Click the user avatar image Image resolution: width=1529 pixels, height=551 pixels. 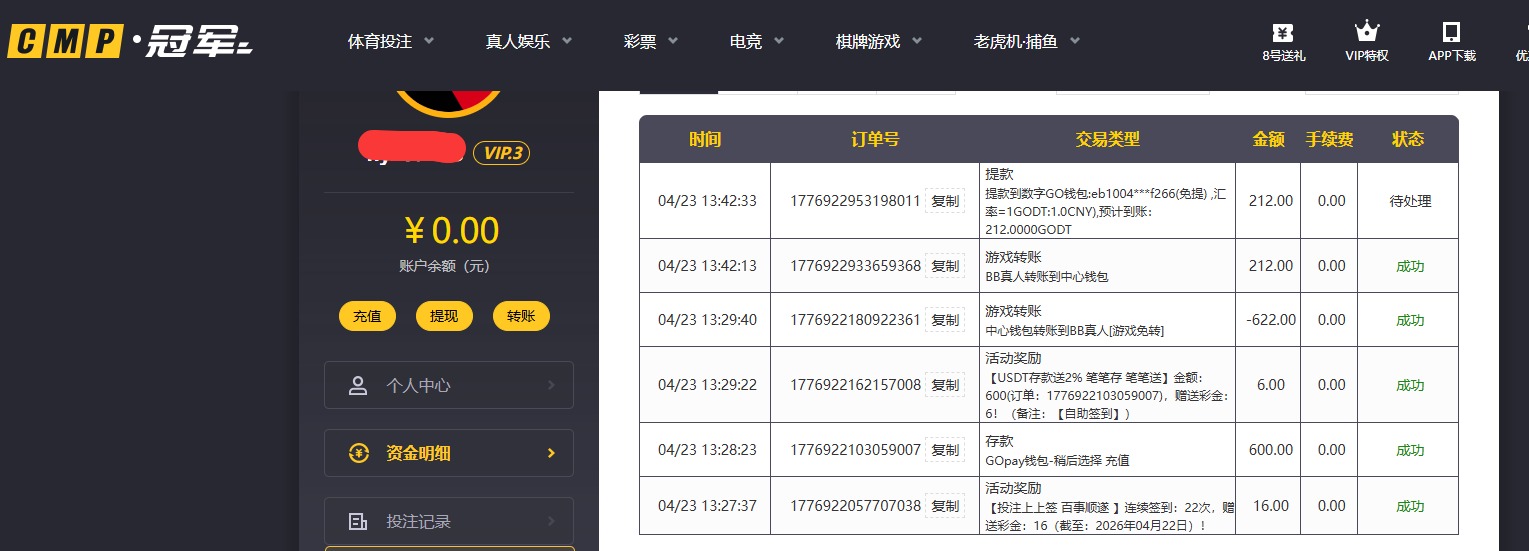447,103
